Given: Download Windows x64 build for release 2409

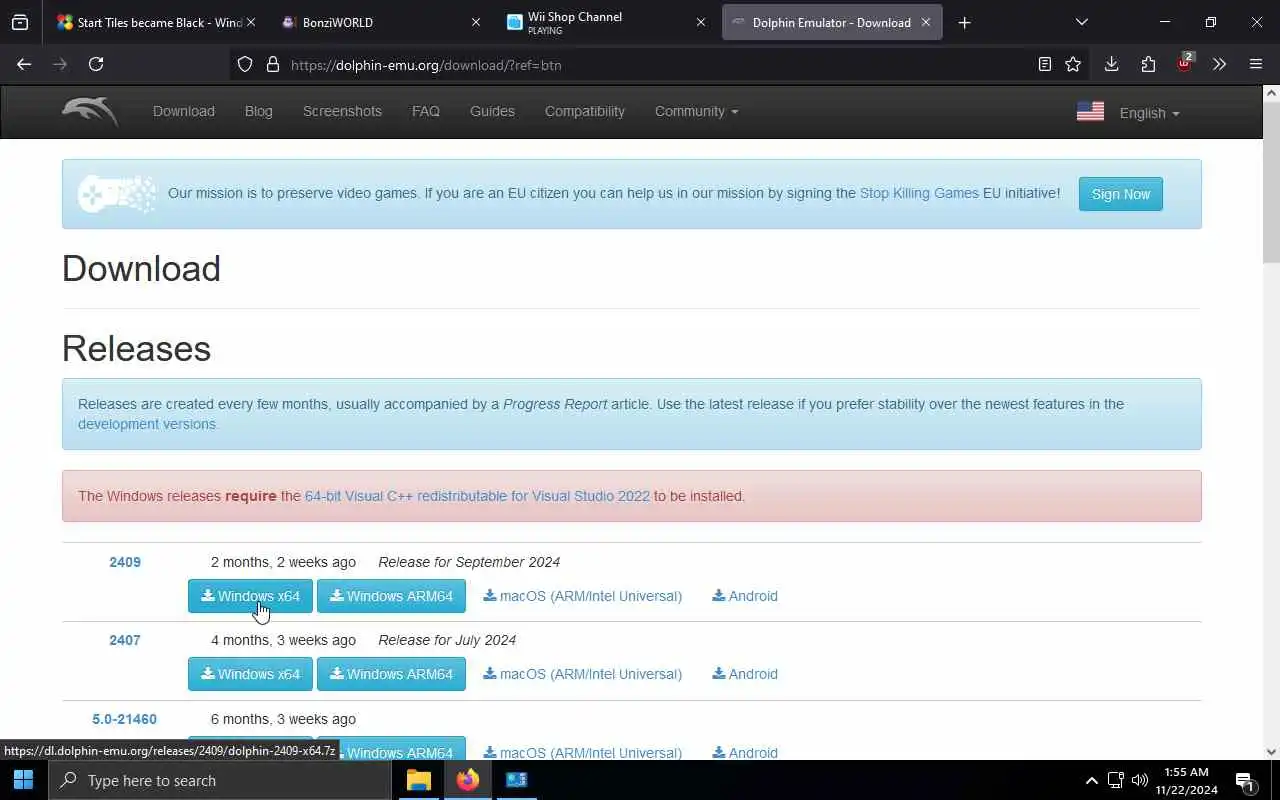Looking at the screenshot, I should coord(250,596).
